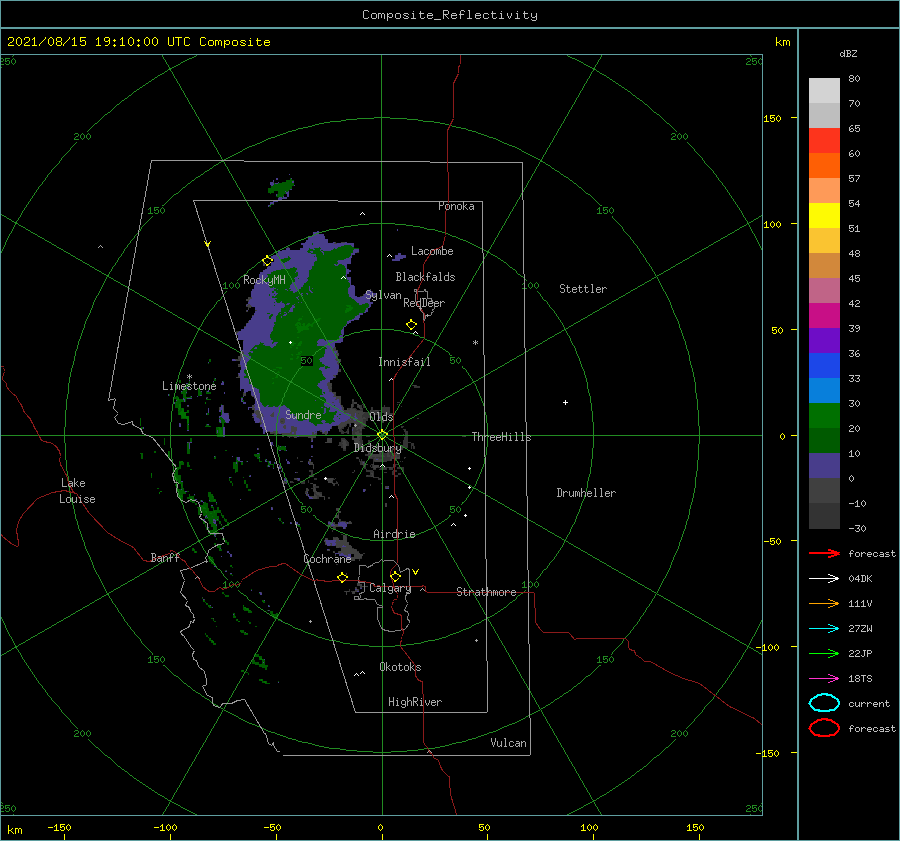Click the cyan current ellipse legend icon

click(x=824, y=703)
